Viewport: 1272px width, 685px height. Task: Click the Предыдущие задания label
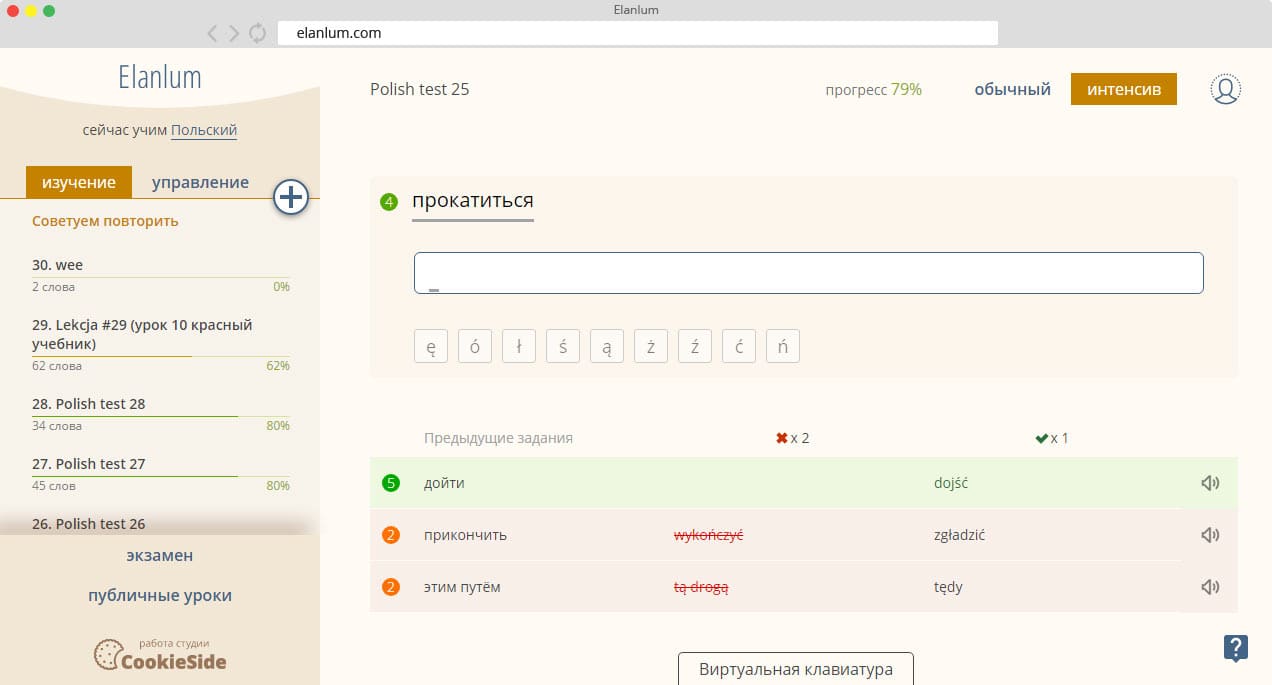tap(498, 438)
